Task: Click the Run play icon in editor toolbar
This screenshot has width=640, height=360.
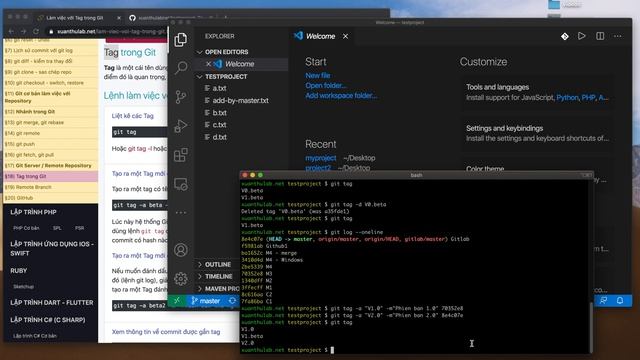Action: 582,36
